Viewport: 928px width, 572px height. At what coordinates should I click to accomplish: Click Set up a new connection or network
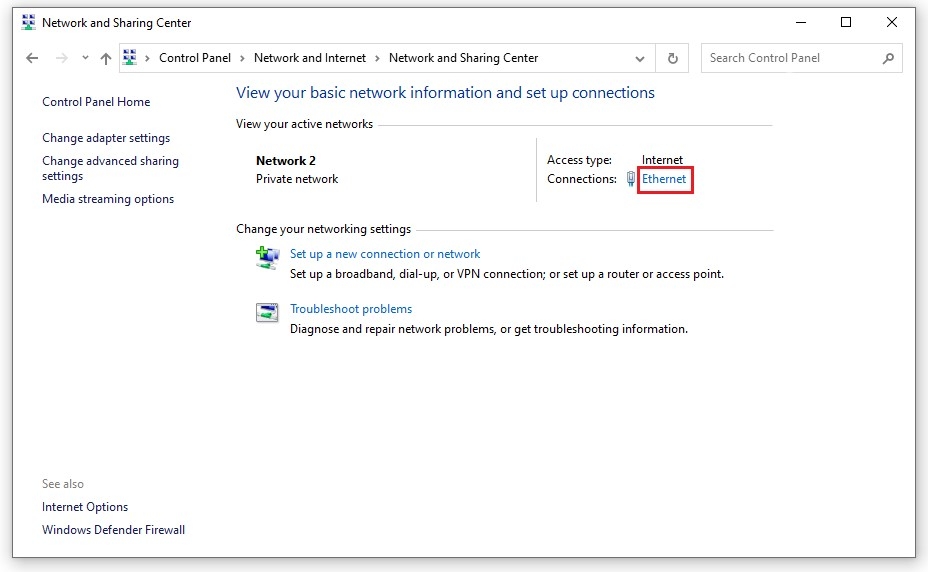385,254
